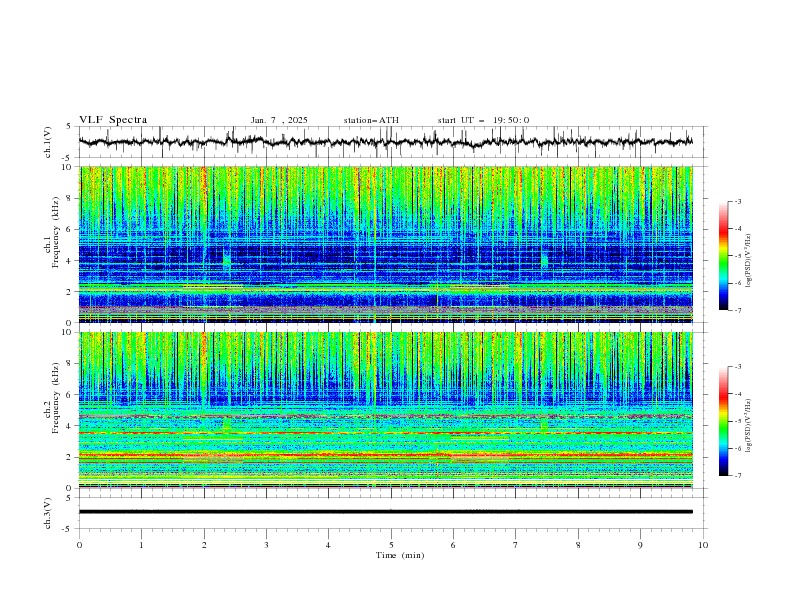The height and width of the screenshot is (612, 792).
Task: Click the "-3" tick on ch.2 colorbar
Action: point(738,367)
